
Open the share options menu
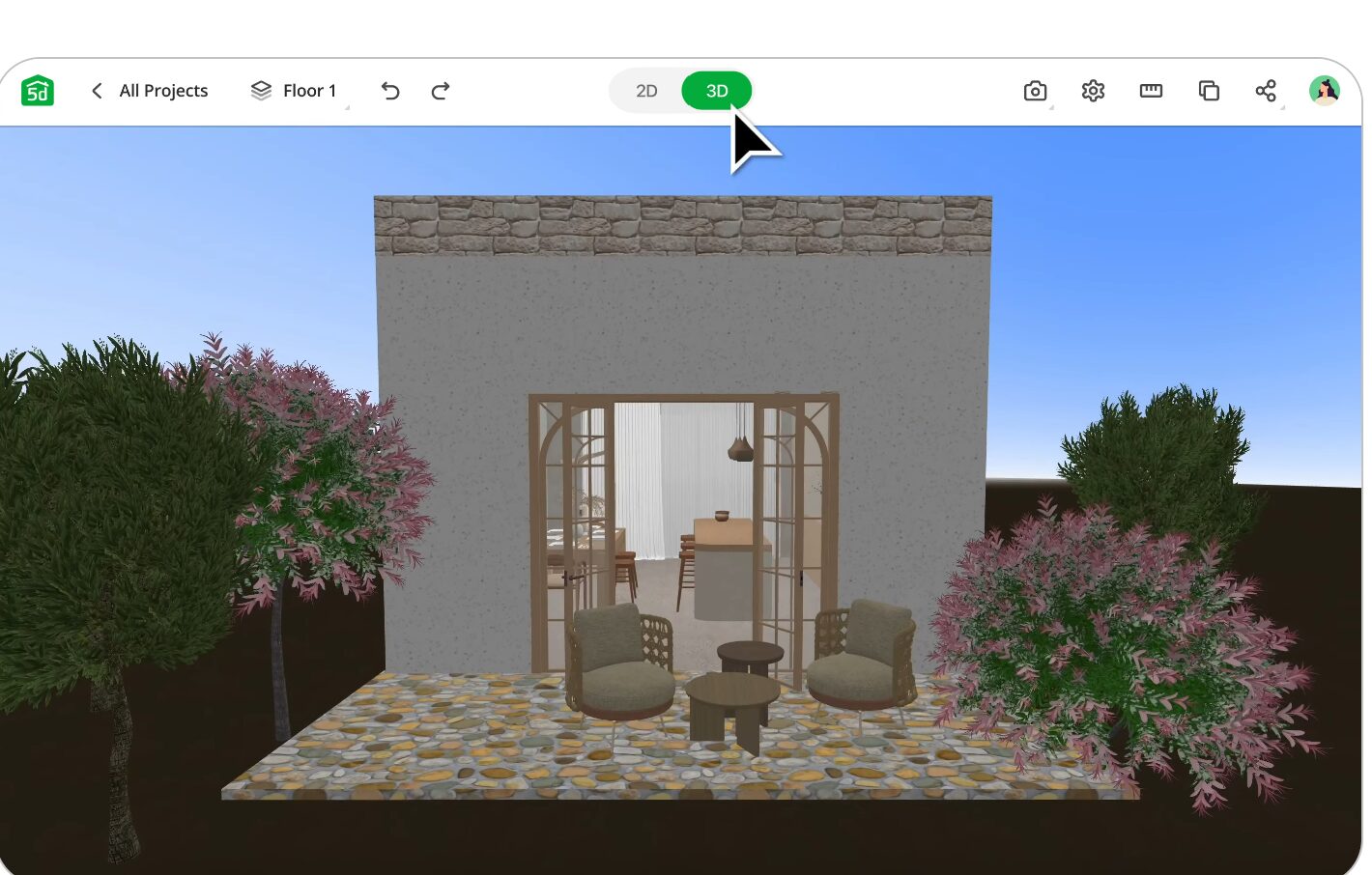click(x=1266, y=91)
